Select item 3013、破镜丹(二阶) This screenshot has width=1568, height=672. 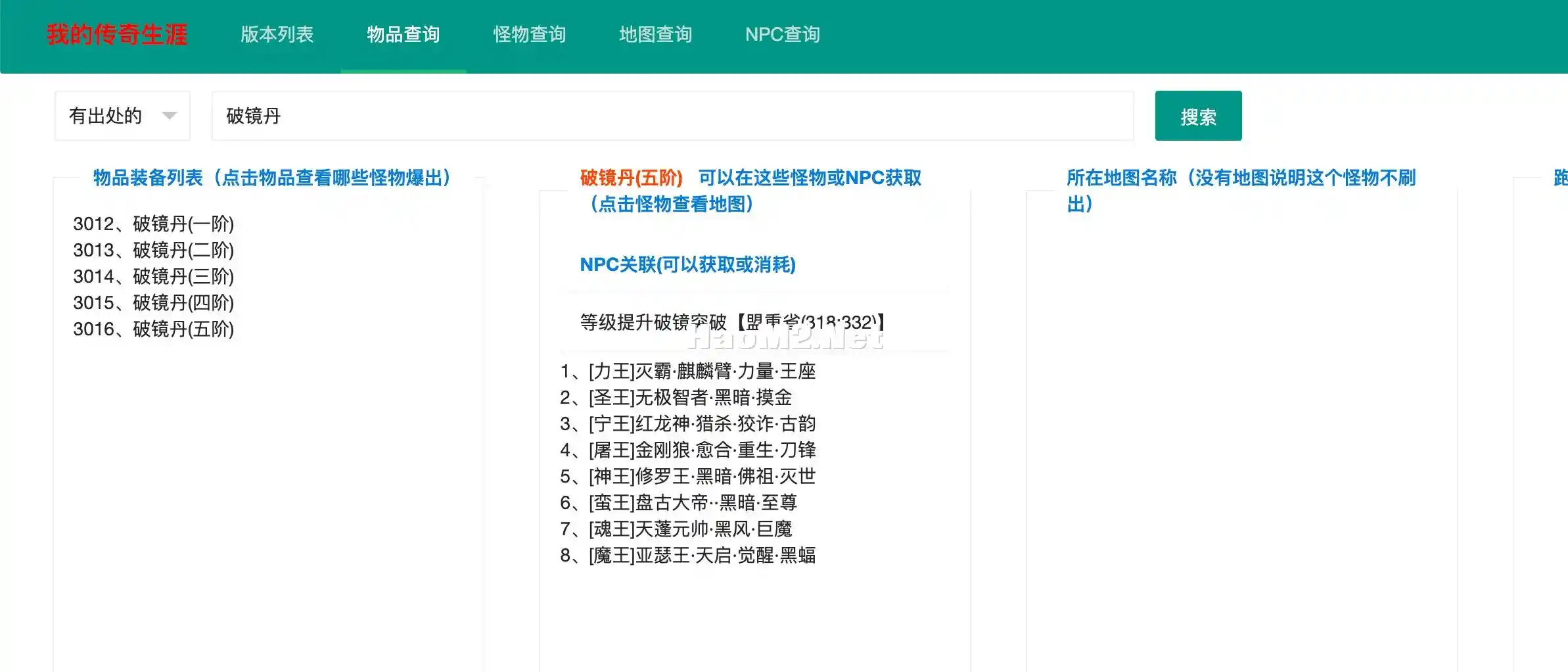[x=154, y=250]
